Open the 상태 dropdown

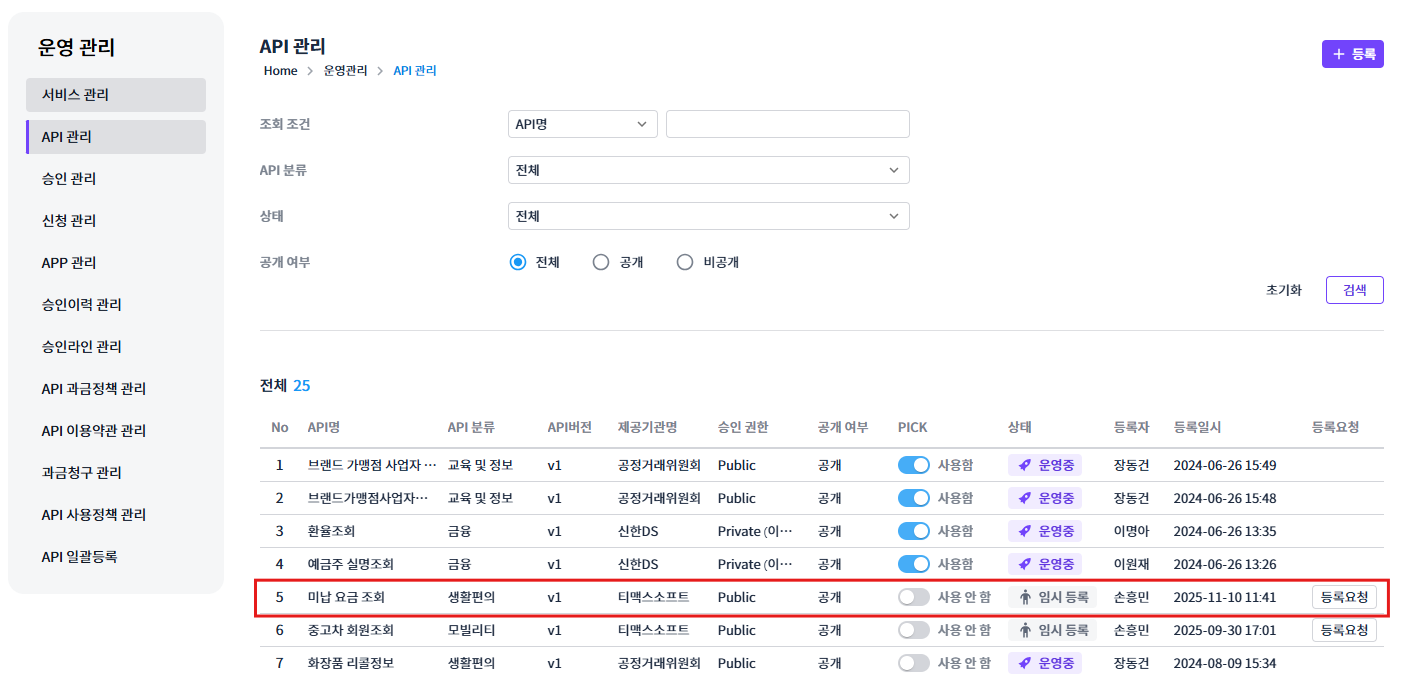(x=709, y=216)
